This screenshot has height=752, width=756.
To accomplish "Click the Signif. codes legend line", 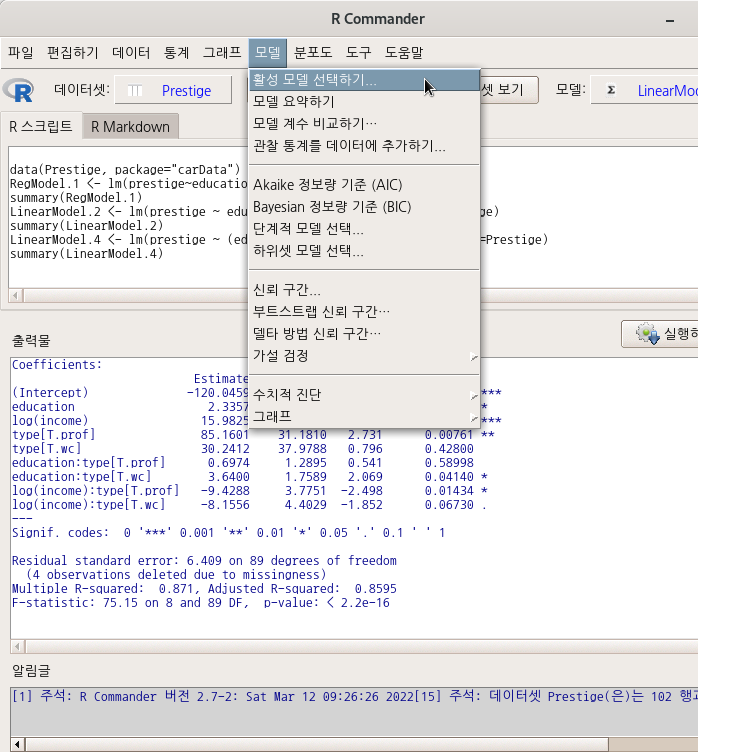I will coord(229,533).
